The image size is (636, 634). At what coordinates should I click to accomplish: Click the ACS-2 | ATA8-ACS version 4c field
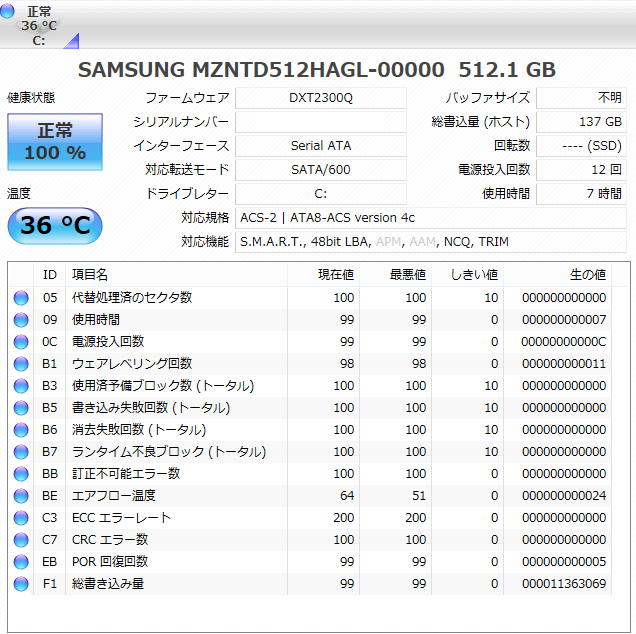pos(431,218)
